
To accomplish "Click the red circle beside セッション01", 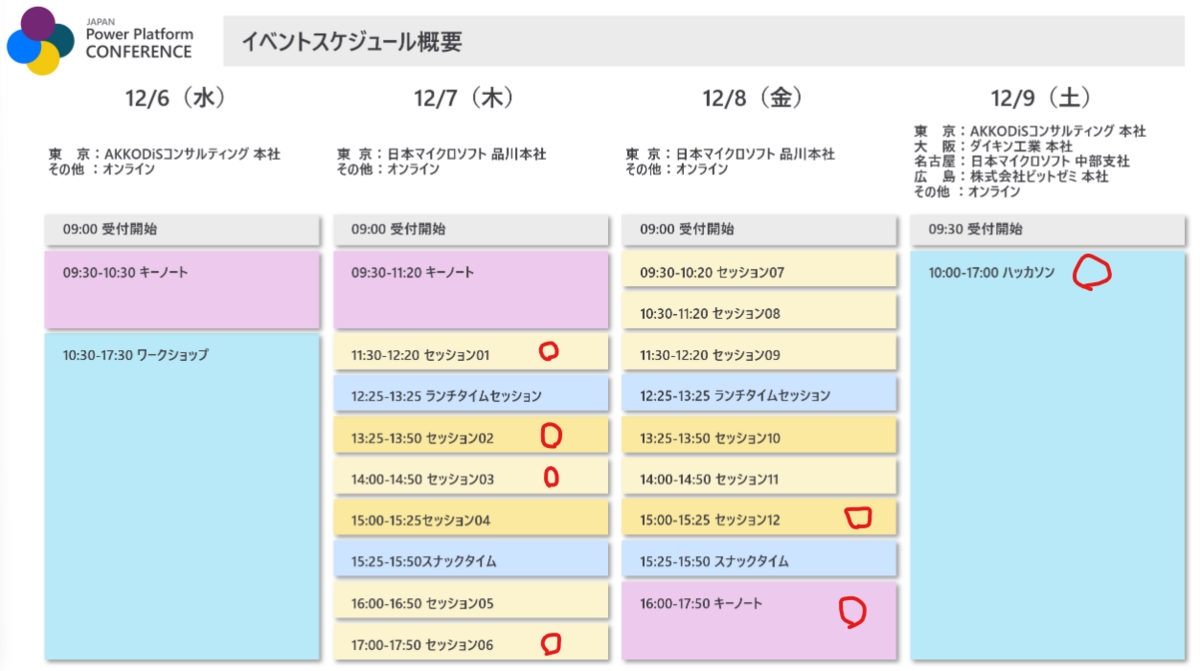I will pos(548,351).
